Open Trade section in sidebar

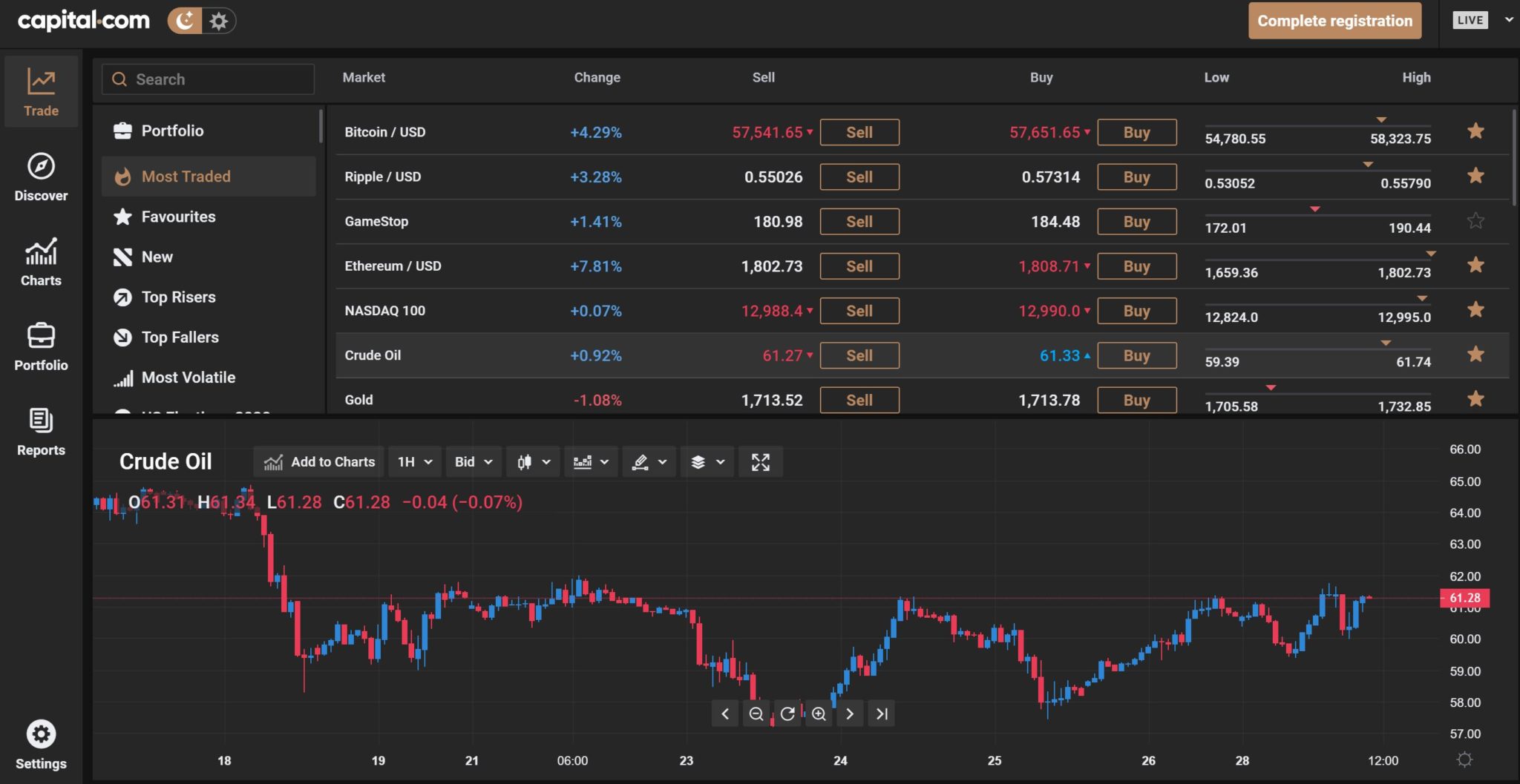tap(41, 92)
